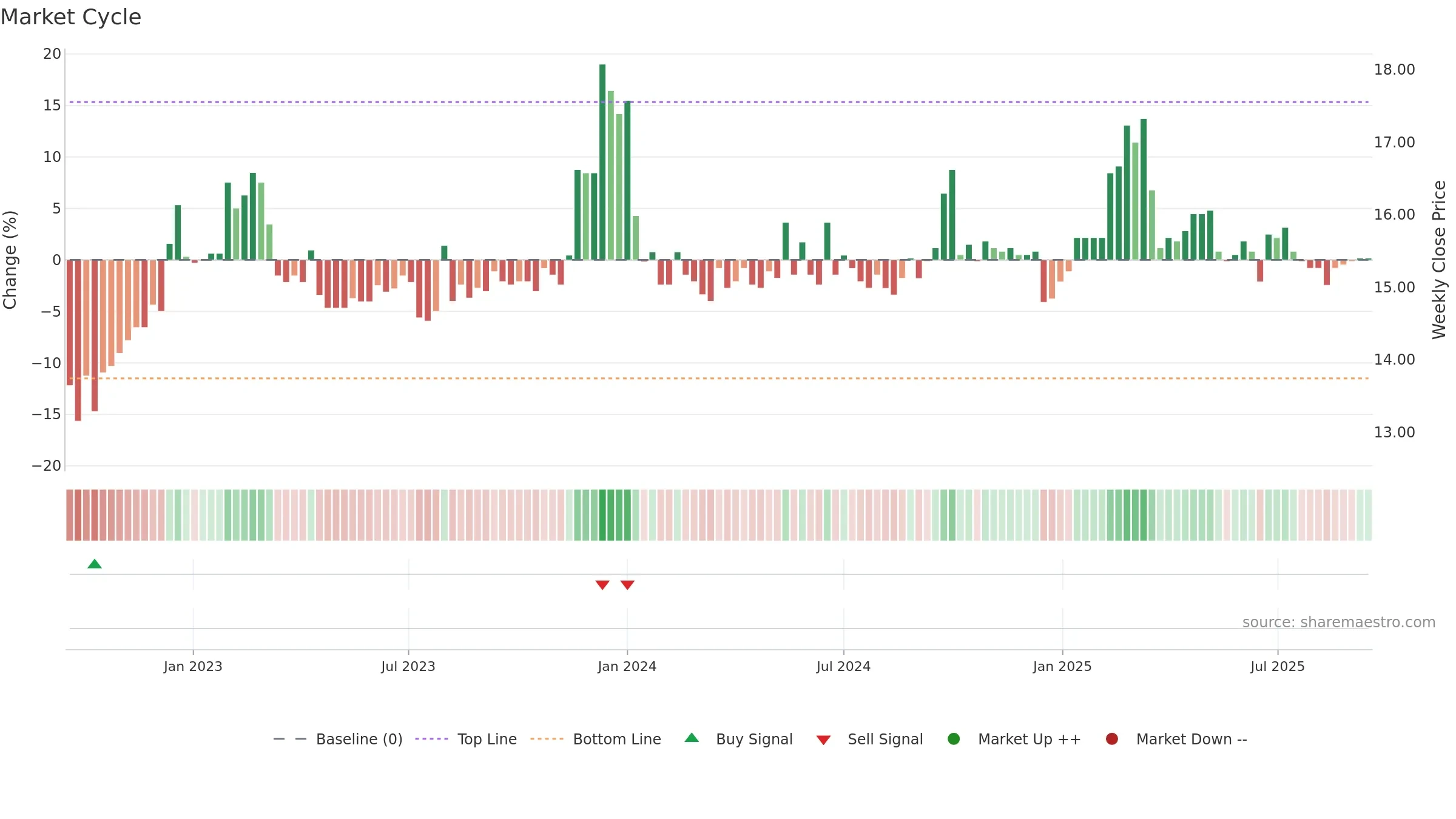Click the Market Cycle chart title

tap(71, 17)
